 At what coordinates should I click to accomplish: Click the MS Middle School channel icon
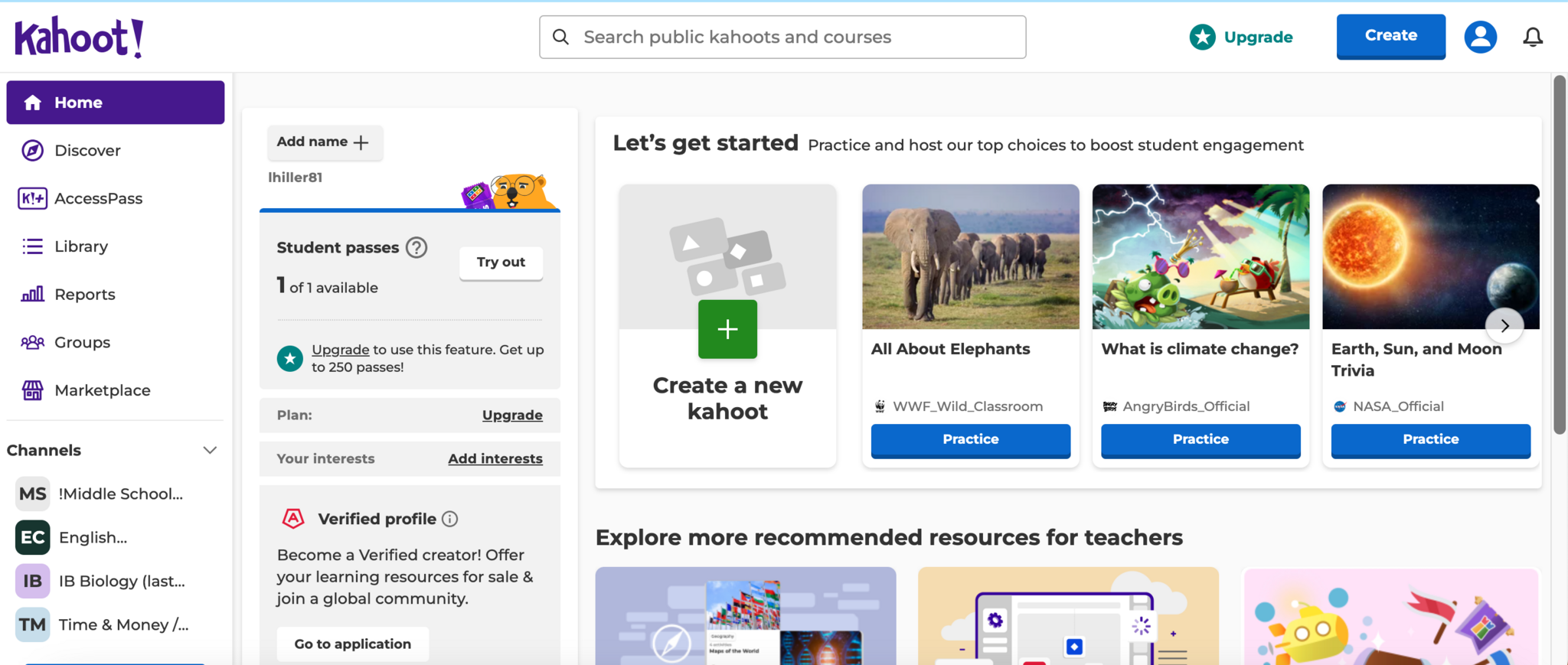click(33, 494)
